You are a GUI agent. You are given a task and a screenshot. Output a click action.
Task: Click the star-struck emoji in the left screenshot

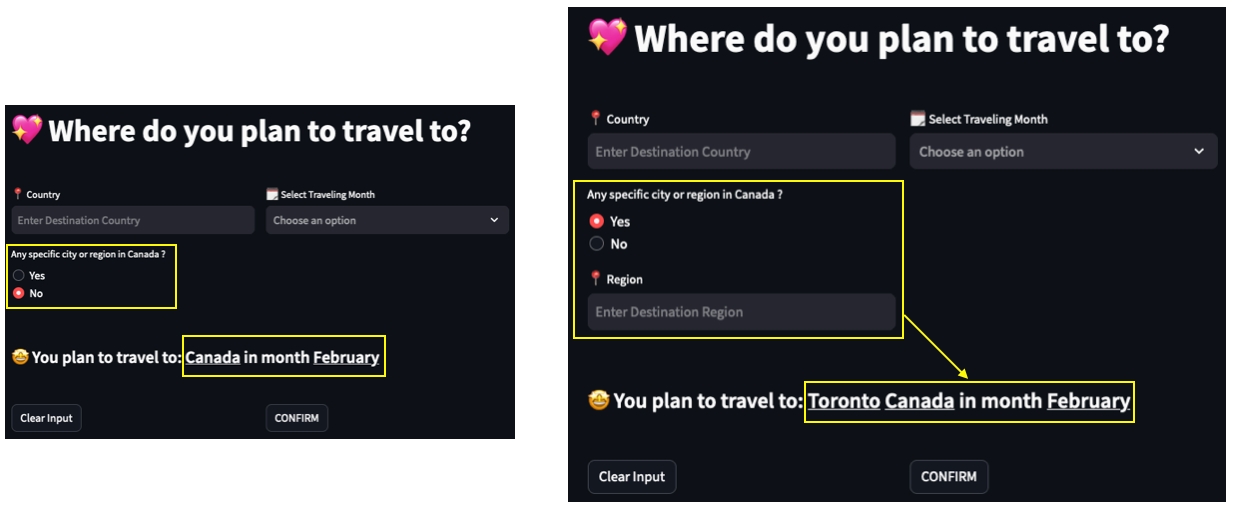[19, 357]
